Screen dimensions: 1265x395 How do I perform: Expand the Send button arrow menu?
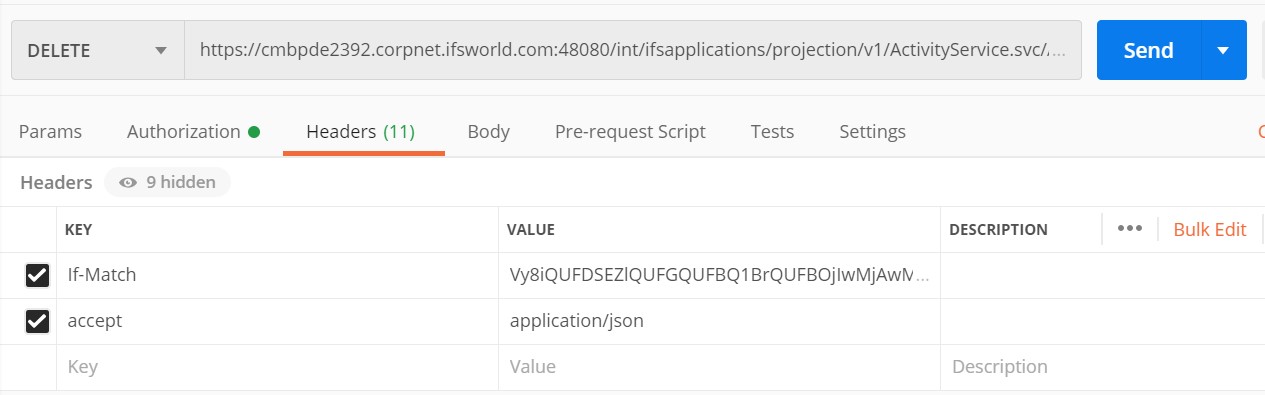coord(1223,50)
